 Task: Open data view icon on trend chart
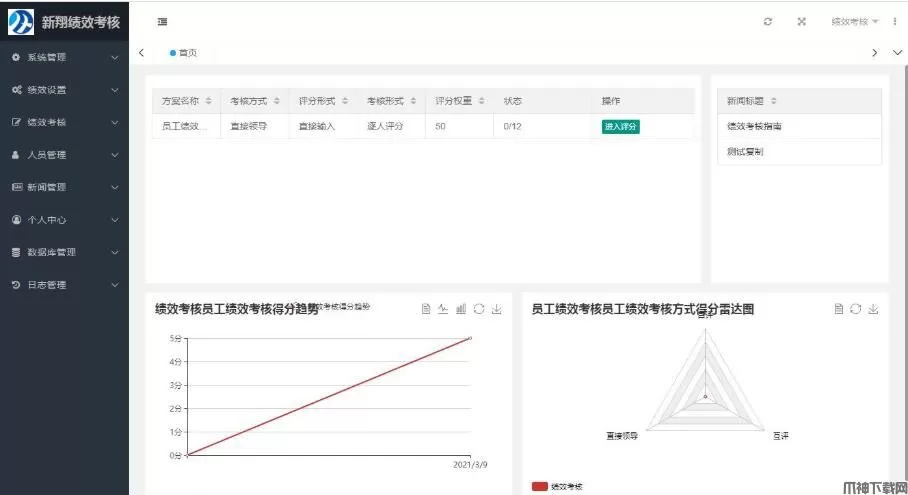pyautogui.click(x=426, y=309)
